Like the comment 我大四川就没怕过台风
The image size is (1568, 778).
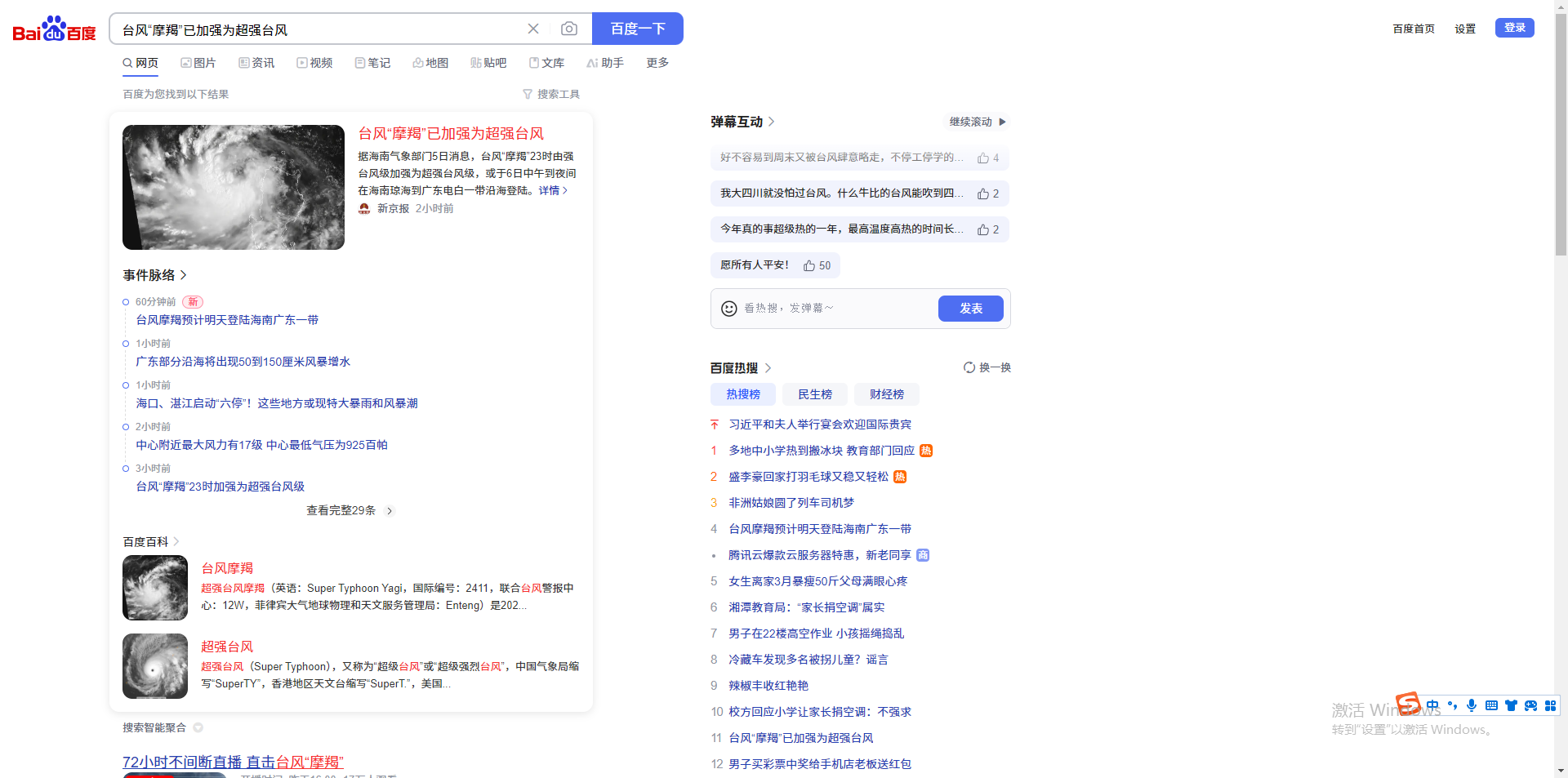point(983,194)
